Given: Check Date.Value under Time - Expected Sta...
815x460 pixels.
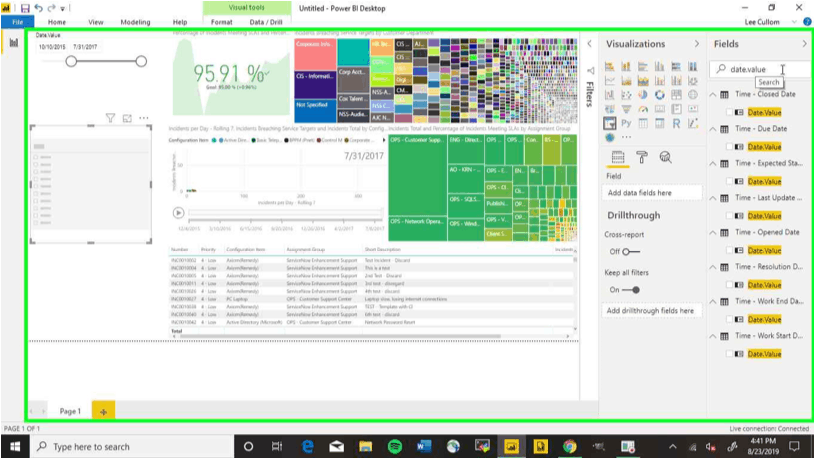Looking at the screenshot, I should point(730,181).
